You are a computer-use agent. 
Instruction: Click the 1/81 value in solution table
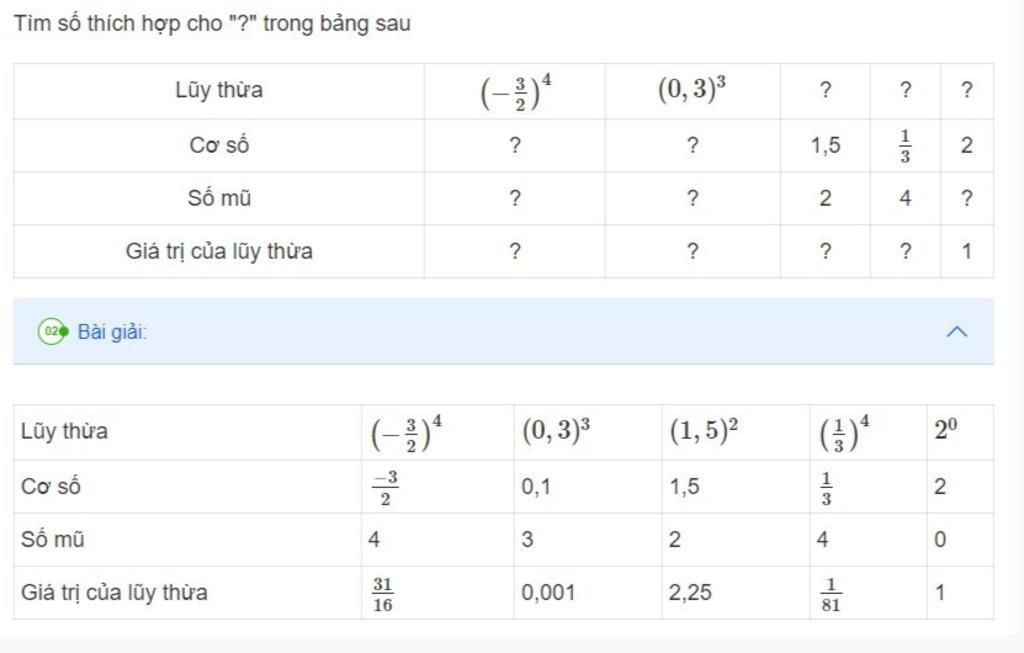click(831, 595)
